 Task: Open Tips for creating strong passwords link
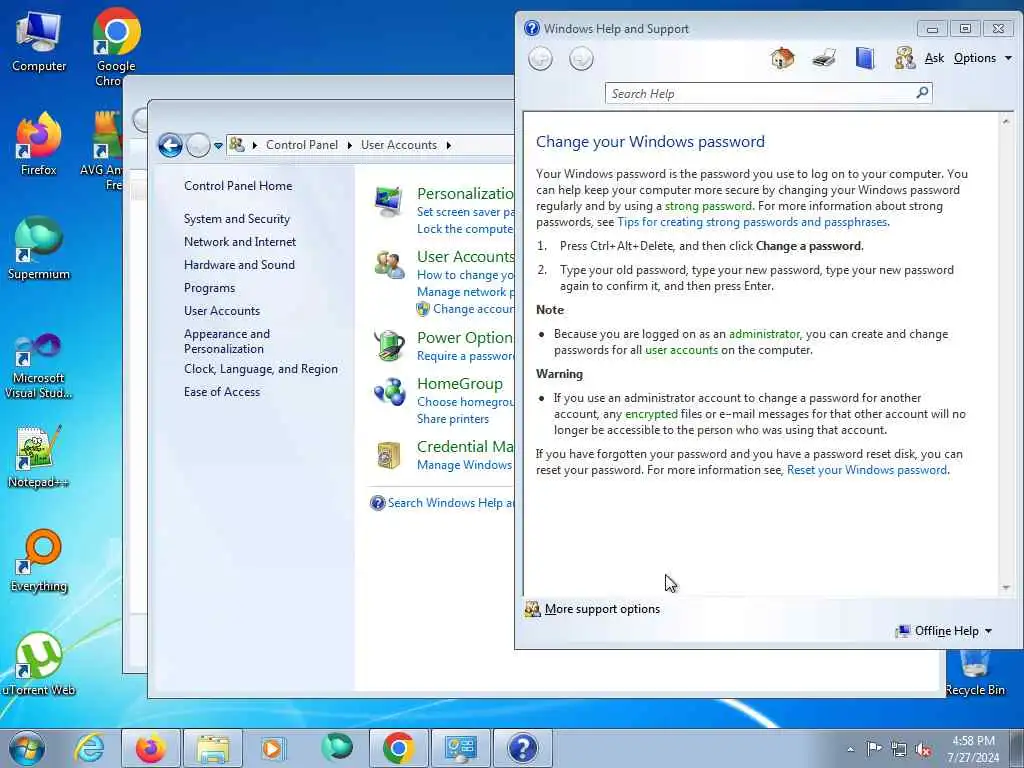coord(752,222)
